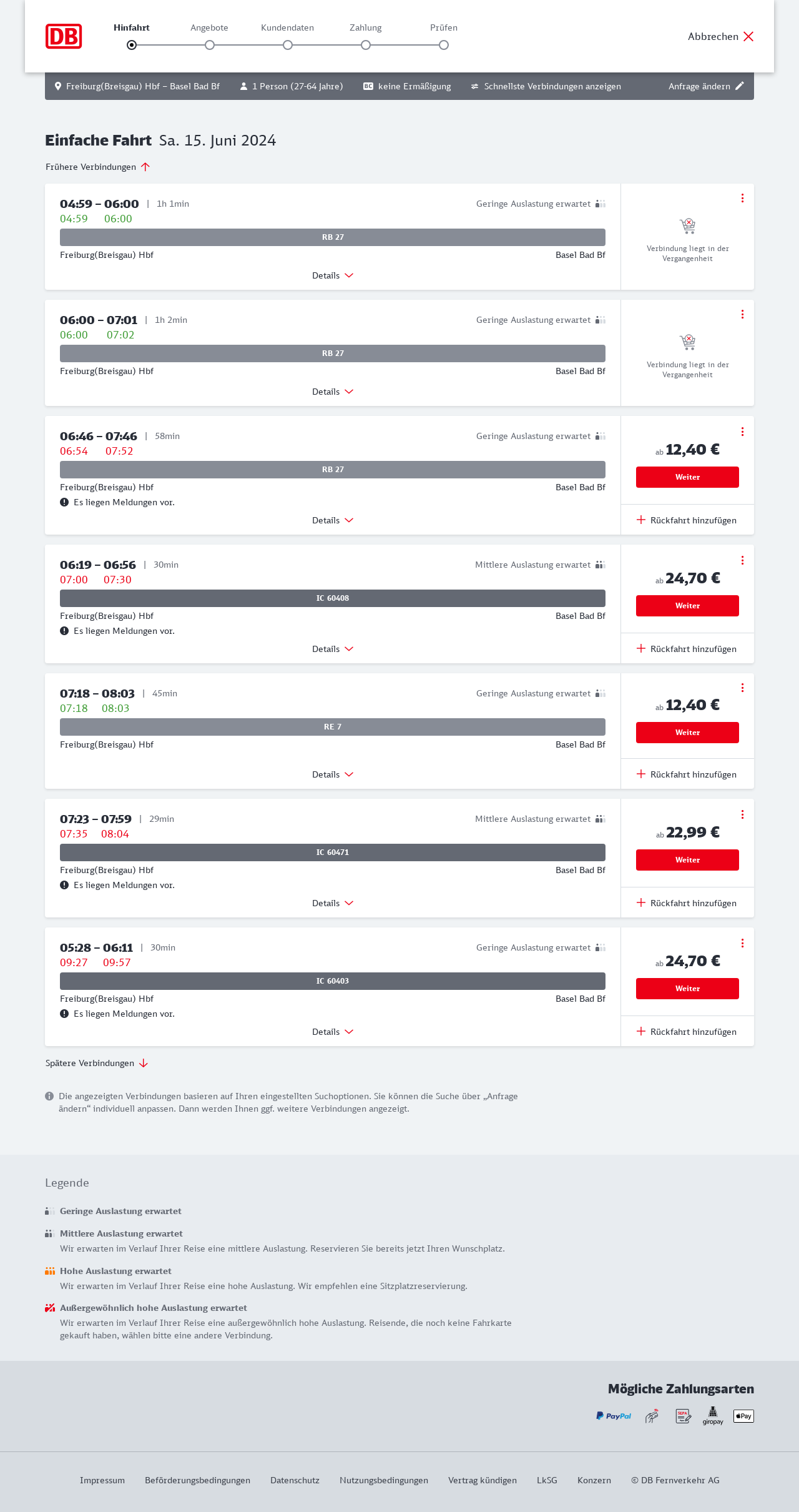Show earlier connections via Frühere Verbindungen
Screen dimensions: 799x1512
coord(97,167)
